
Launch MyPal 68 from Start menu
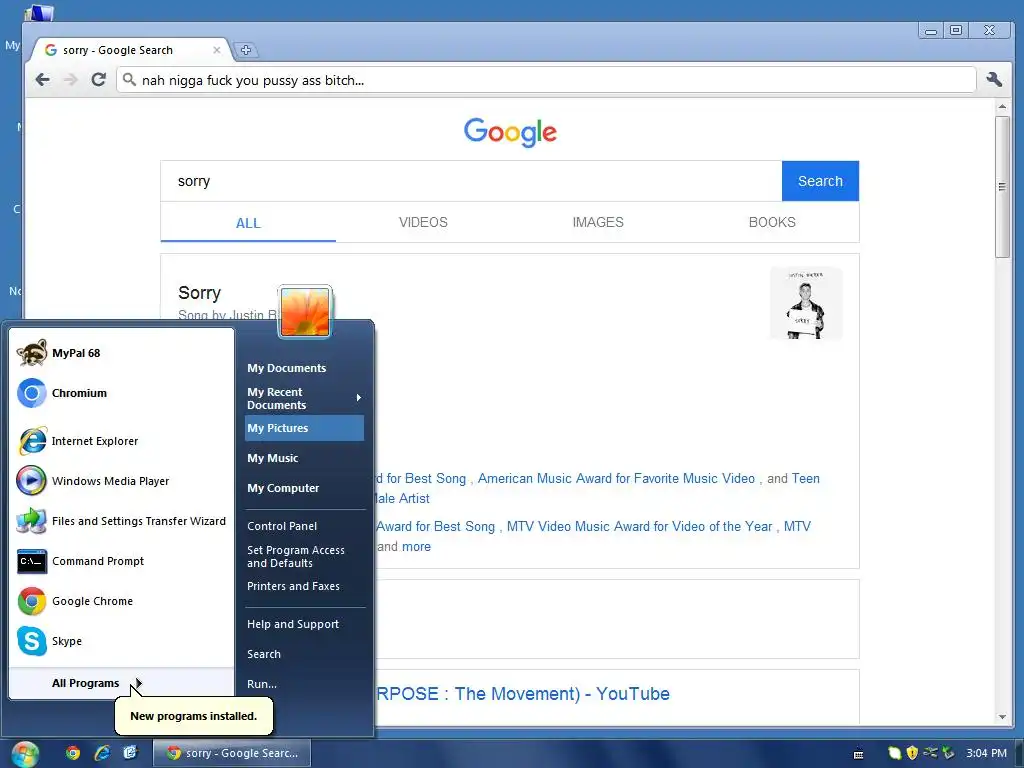click(x=121, y=353)
